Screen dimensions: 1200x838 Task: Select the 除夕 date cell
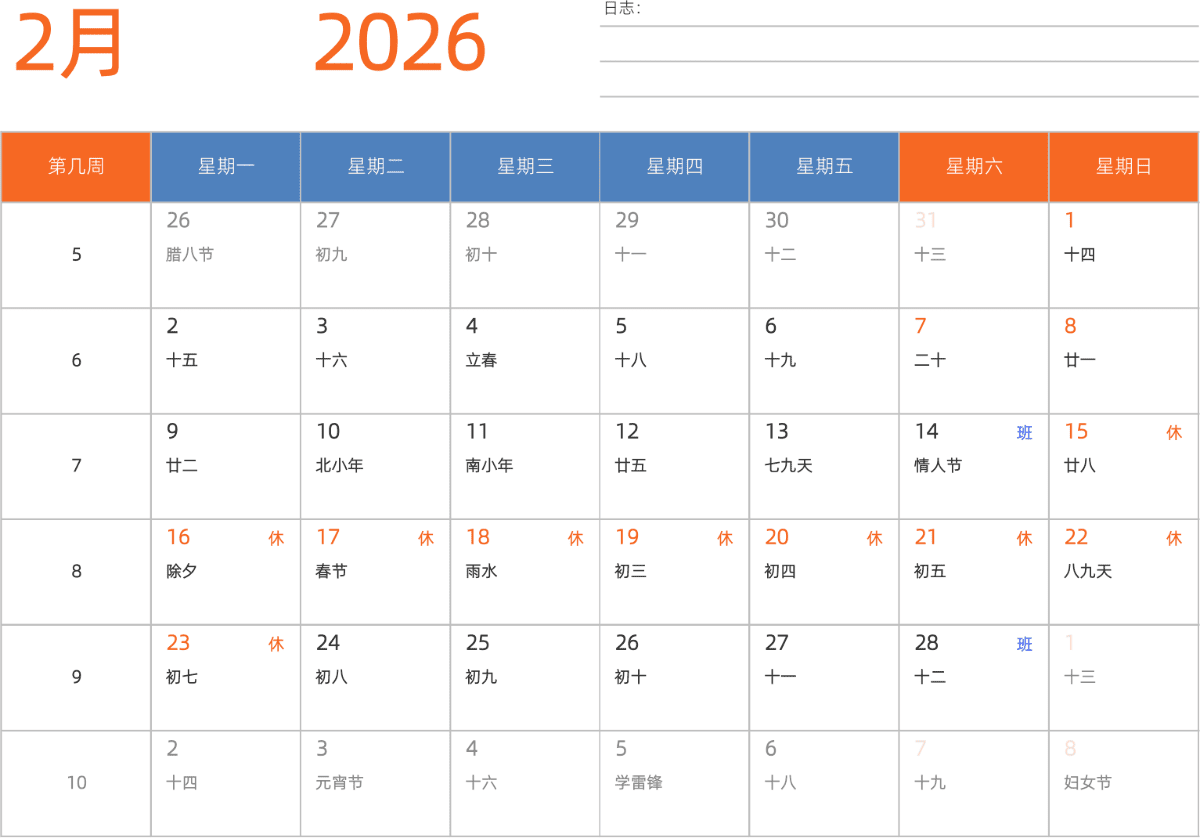point(226,572)
